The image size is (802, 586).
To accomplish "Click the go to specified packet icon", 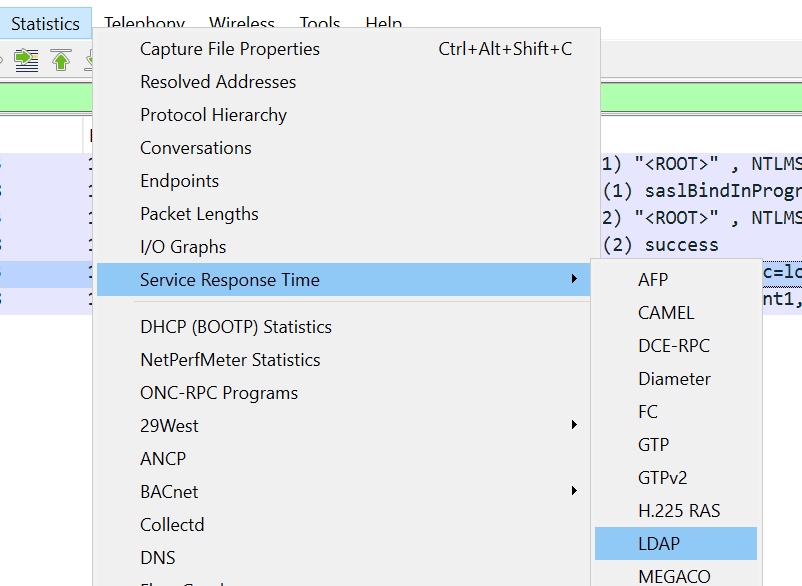I will pyautogui.click(x=26, y=60).
